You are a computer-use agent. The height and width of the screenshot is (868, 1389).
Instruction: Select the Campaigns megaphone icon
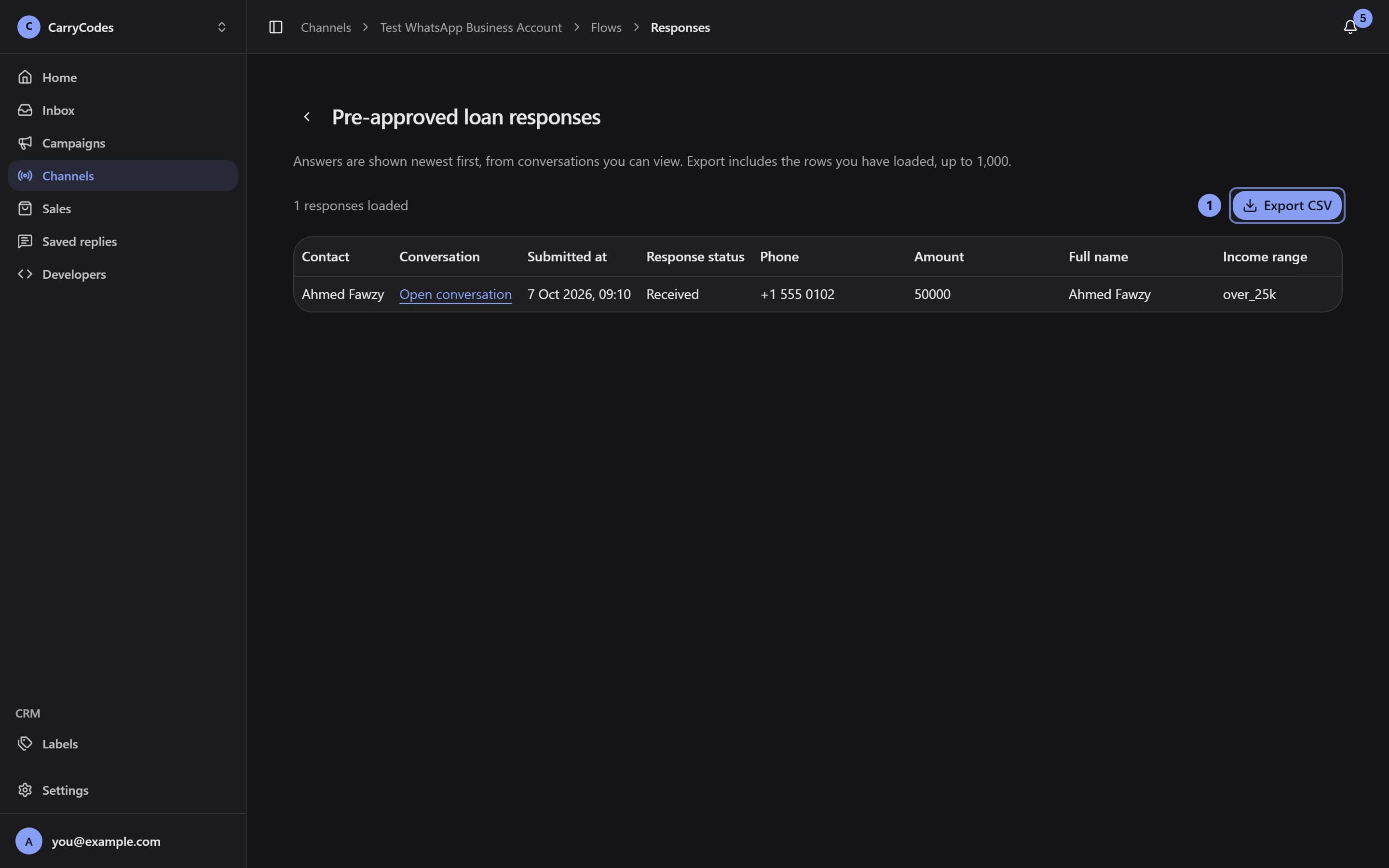tap(25, 142)
